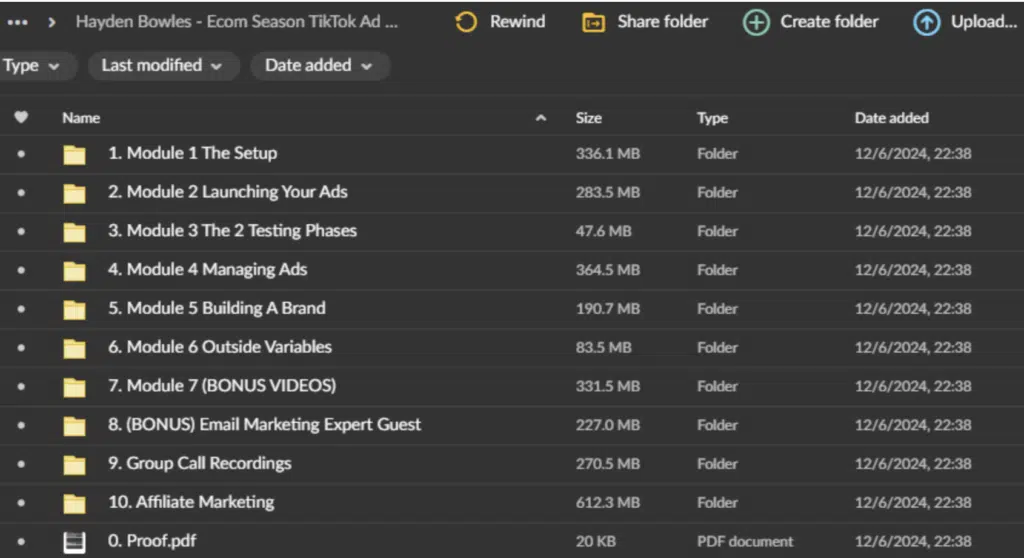Click the PDF document type cell
The width and height of the screenshot is (1024, 558).
tap(745, 542)
